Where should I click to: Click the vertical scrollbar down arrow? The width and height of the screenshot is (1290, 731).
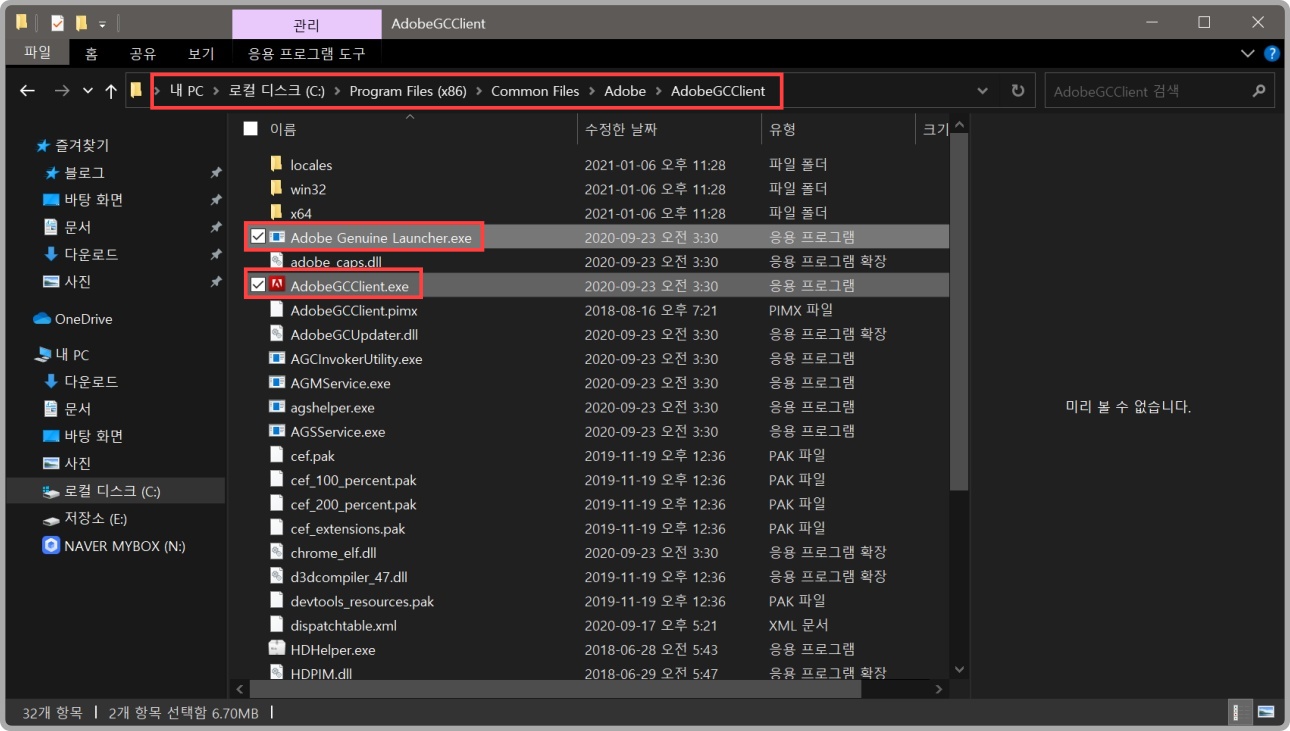[x=959, y=670]
